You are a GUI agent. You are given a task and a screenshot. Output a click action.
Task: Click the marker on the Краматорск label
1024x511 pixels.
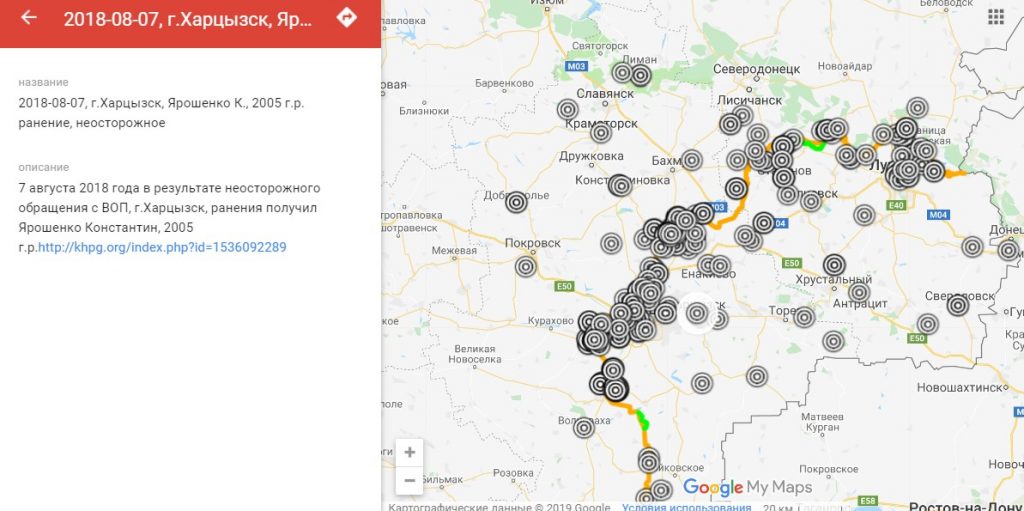pos(601,132)
